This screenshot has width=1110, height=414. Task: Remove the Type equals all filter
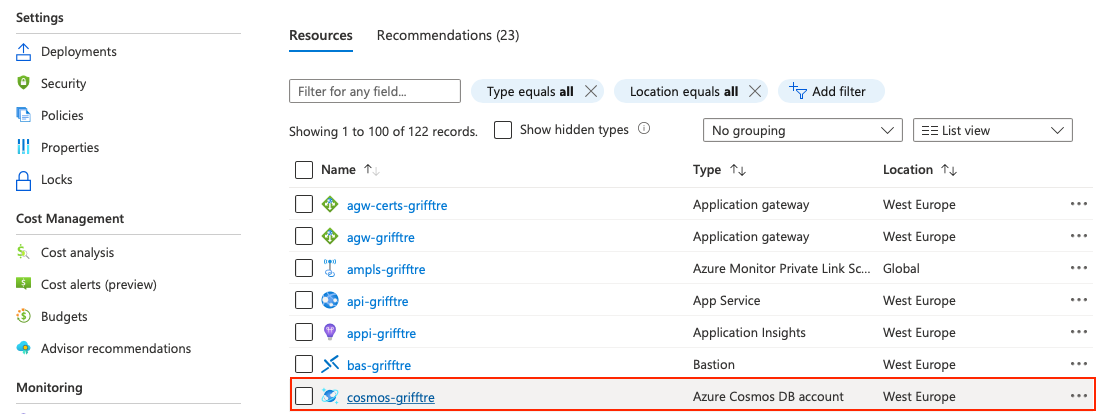point(591,91)
